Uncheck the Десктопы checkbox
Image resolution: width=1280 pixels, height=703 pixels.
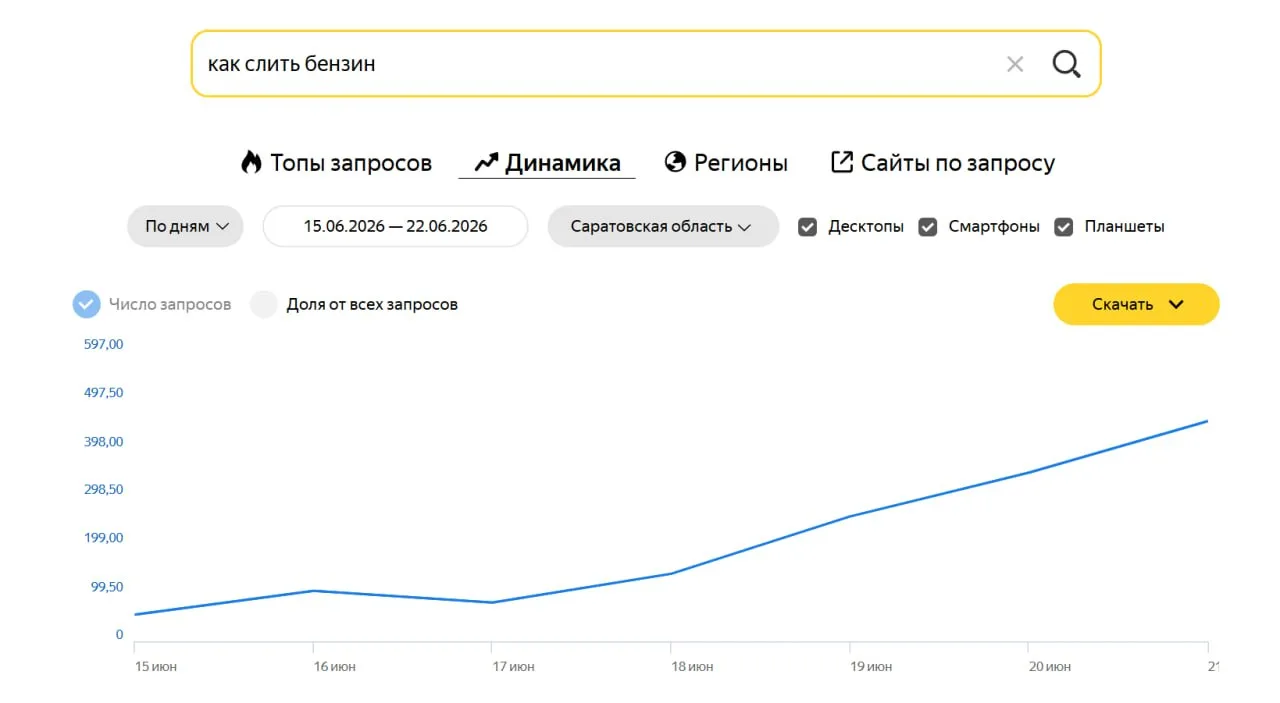click(808, 226)
